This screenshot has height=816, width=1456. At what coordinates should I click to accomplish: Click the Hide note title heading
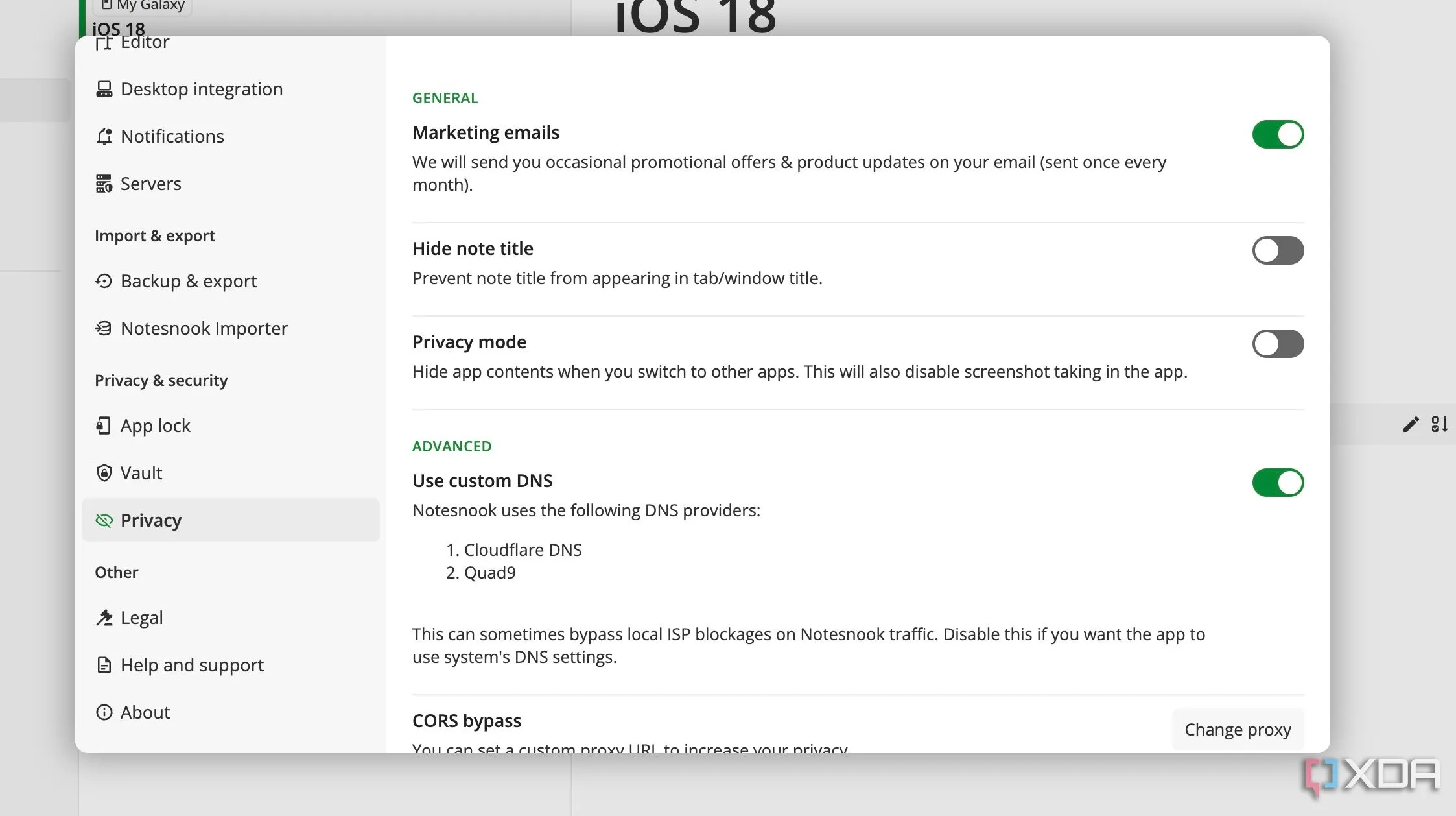(473, 248)
